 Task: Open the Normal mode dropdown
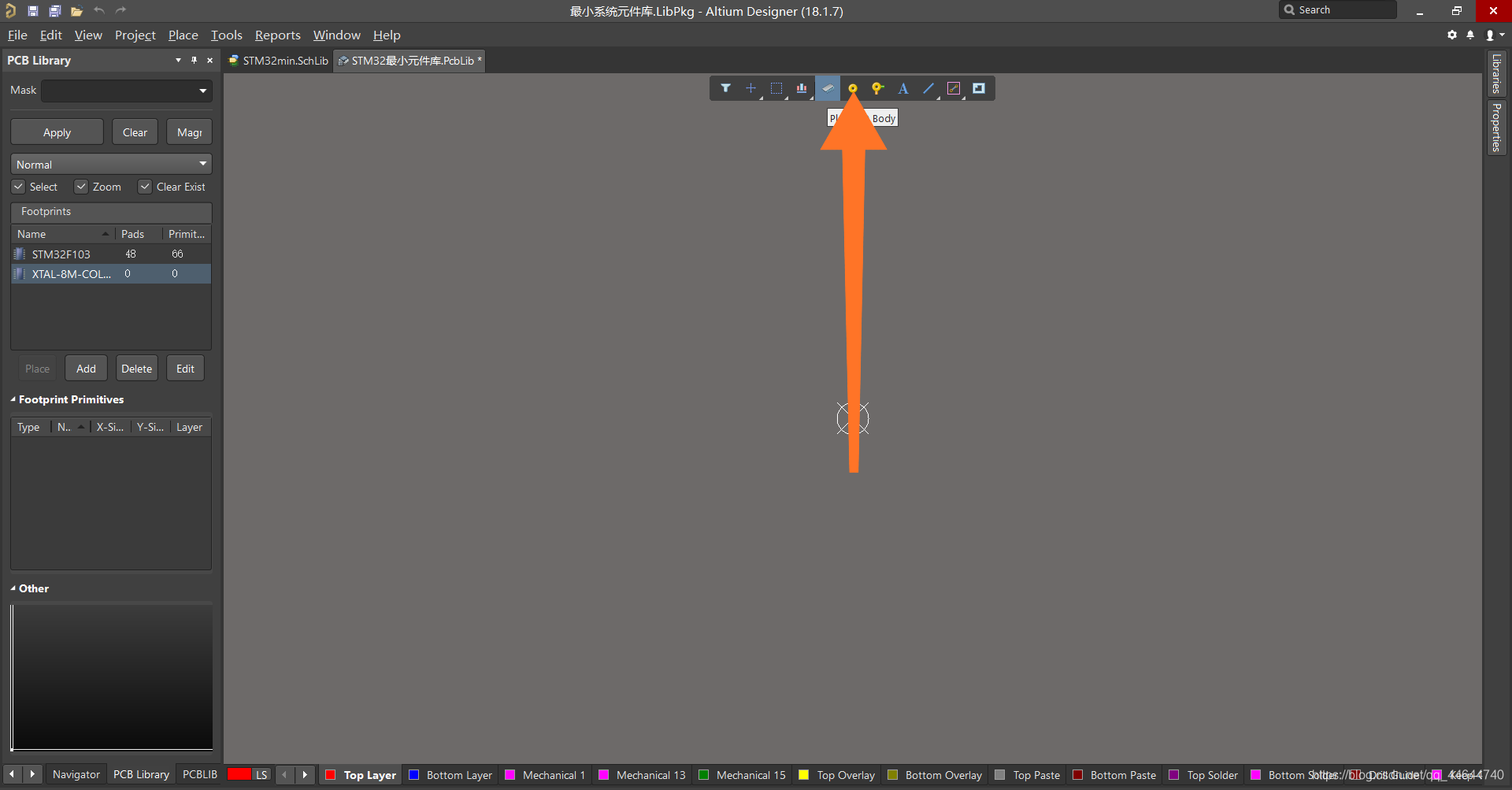111,164
